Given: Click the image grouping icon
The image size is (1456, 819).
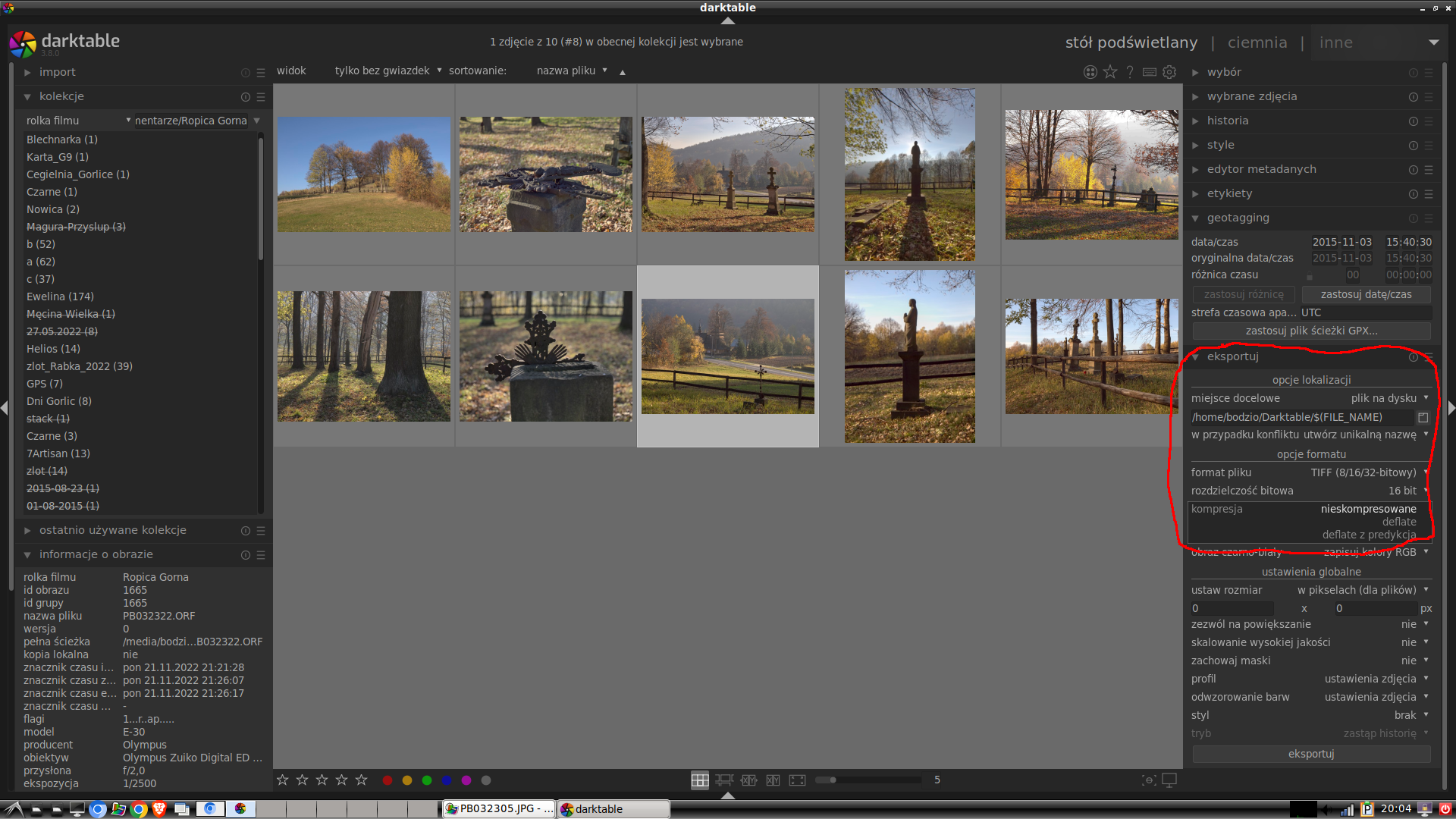Looking at the screenshot, I should tap(1090, 72).
